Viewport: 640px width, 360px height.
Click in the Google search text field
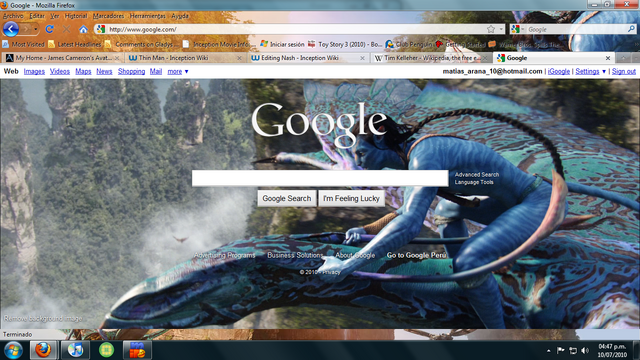coord(320,178)
